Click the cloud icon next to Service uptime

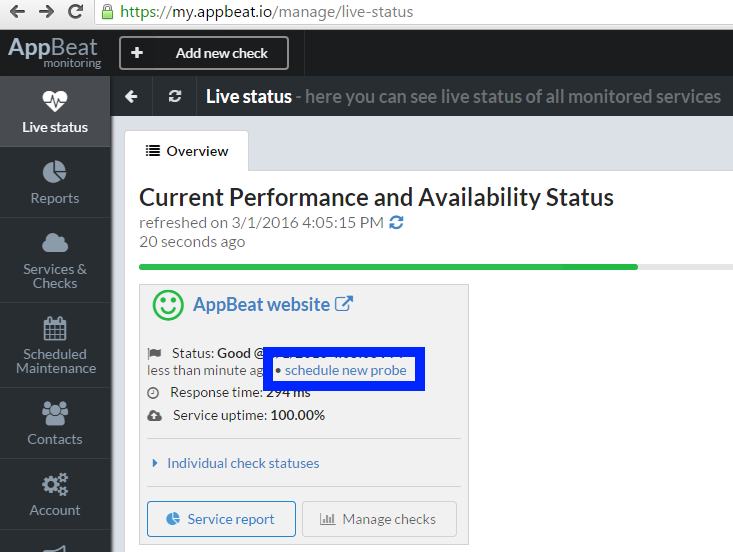[155, 416]
